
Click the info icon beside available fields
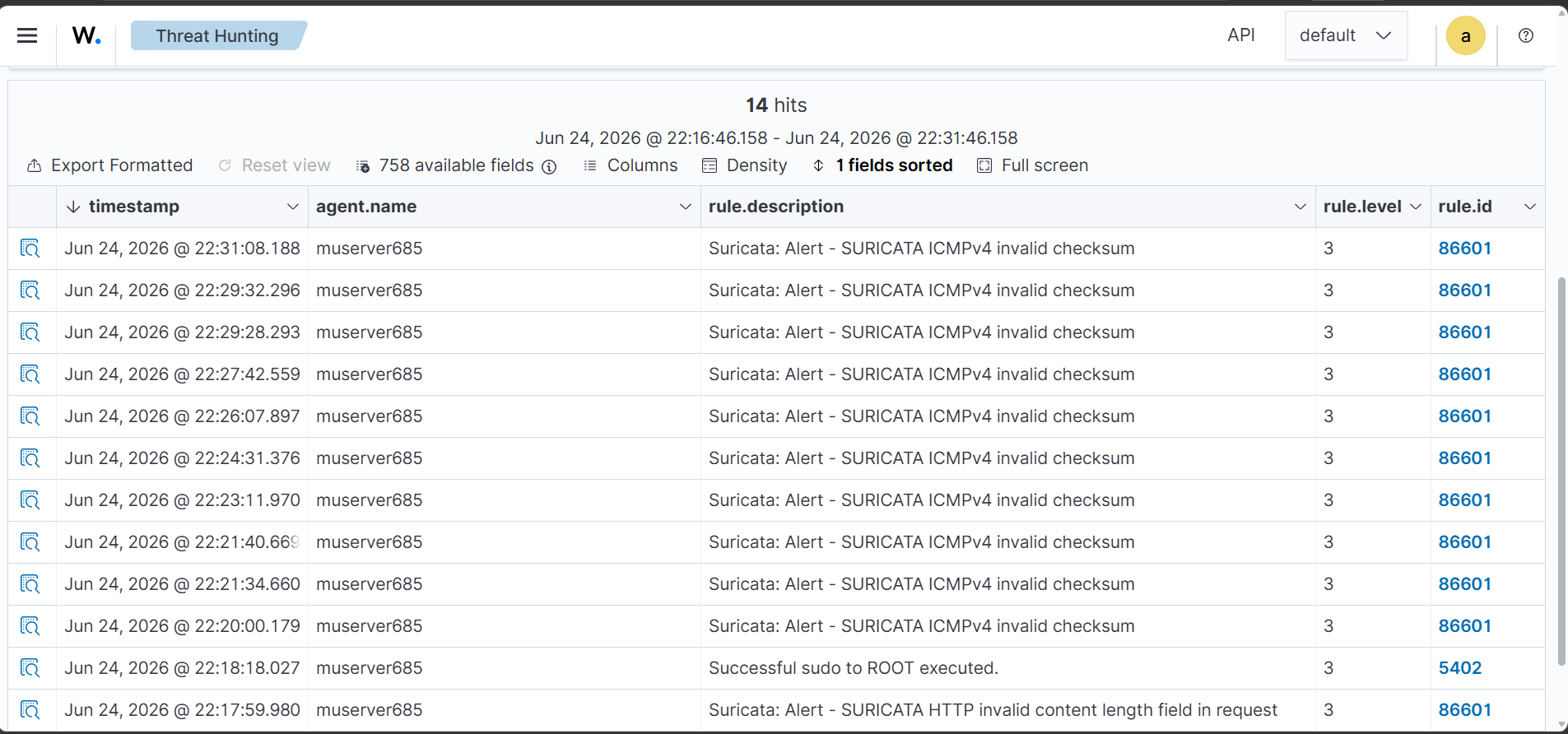coord(549,166)
